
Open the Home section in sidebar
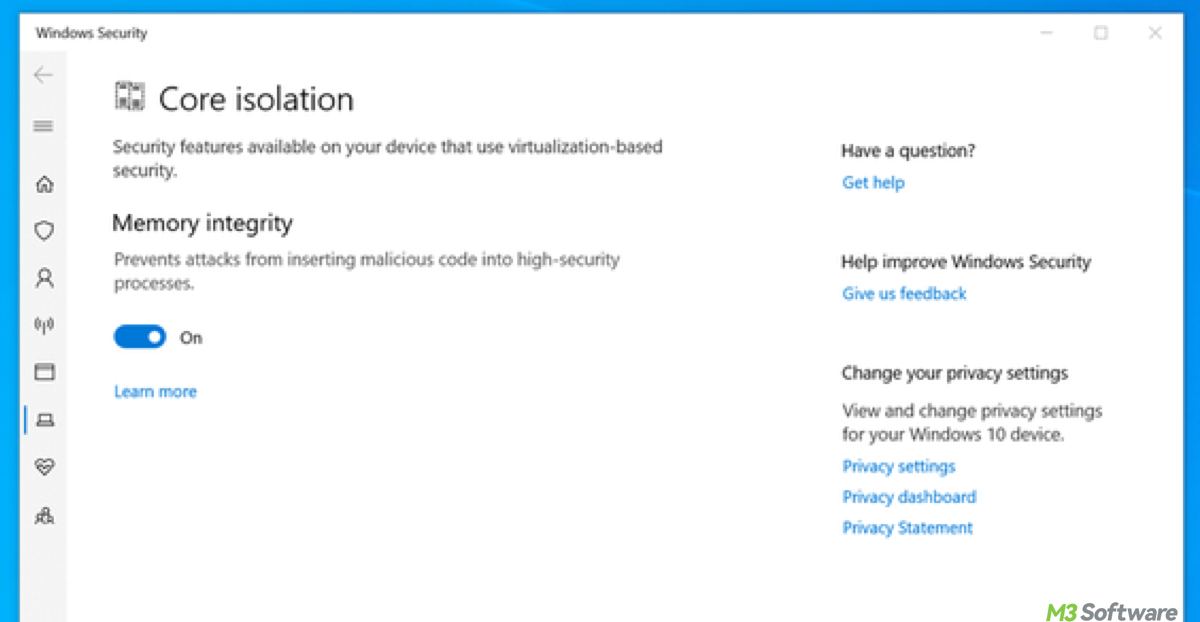coord(44,184)
